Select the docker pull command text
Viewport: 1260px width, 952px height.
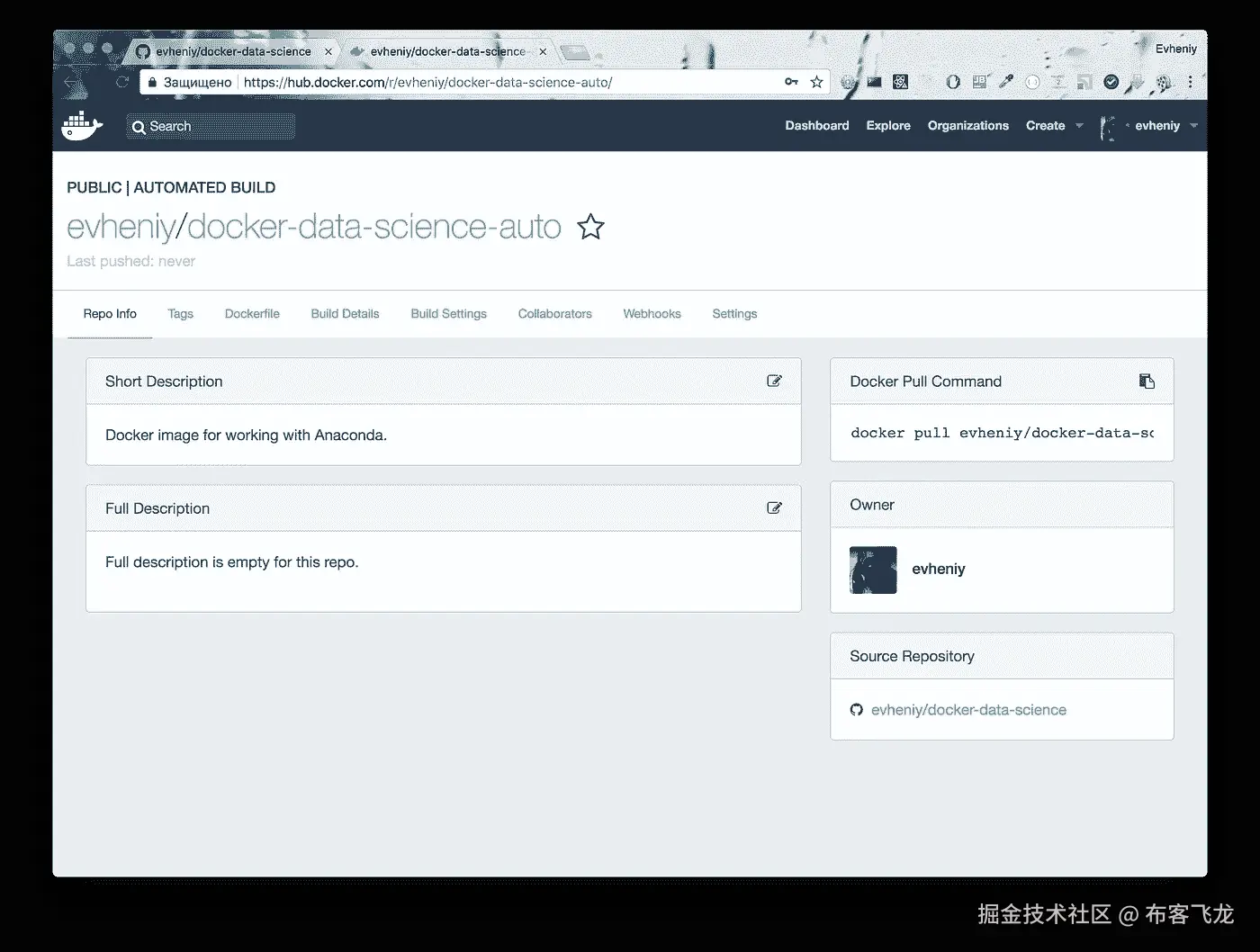[1002, 433]
